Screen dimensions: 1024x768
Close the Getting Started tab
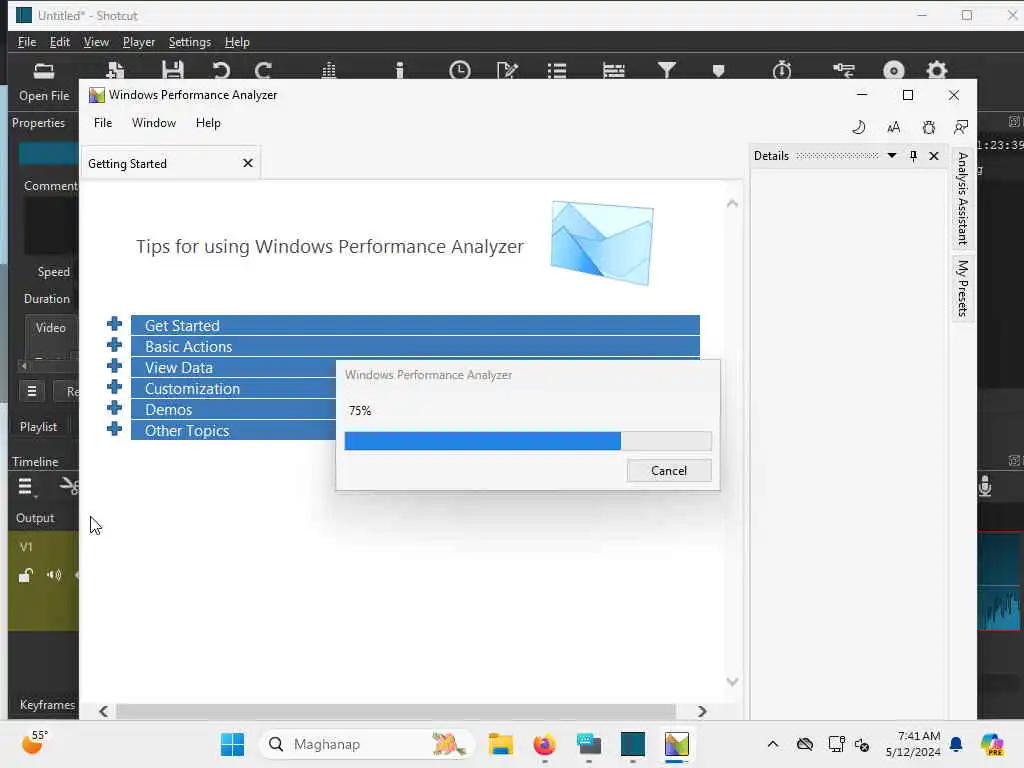248,163
